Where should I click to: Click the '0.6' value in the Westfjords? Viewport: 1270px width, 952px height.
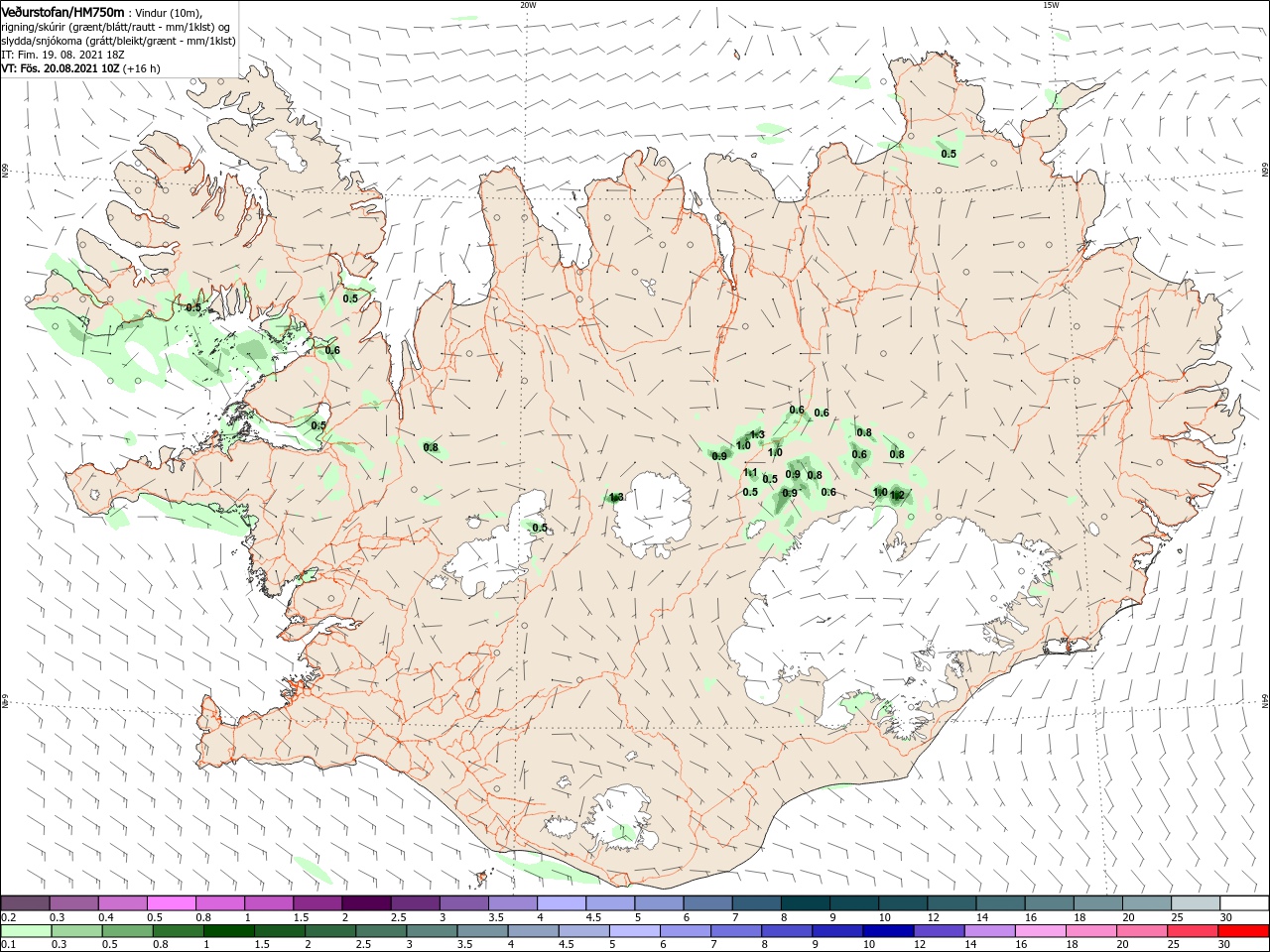tap(332, 350)
